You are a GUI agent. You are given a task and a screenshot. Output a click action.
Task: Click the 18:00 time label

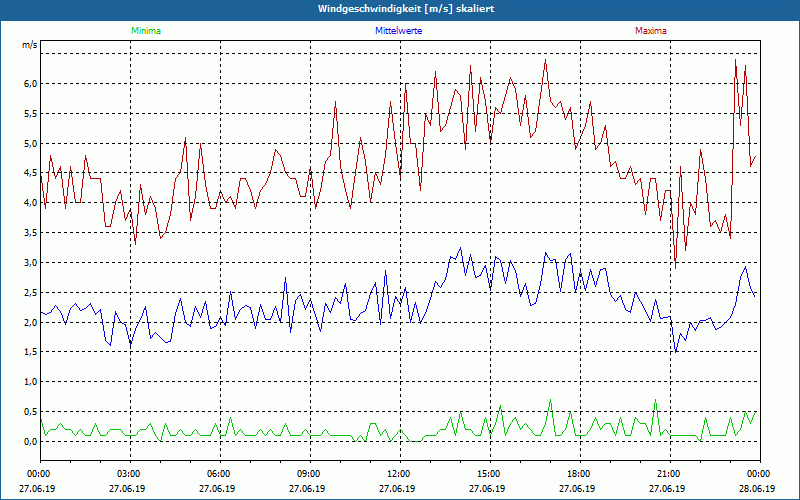click(578, 474)
